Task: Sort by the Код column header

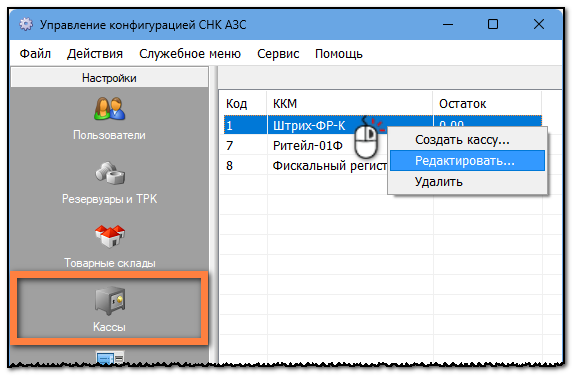Action: tap(243, 104)
